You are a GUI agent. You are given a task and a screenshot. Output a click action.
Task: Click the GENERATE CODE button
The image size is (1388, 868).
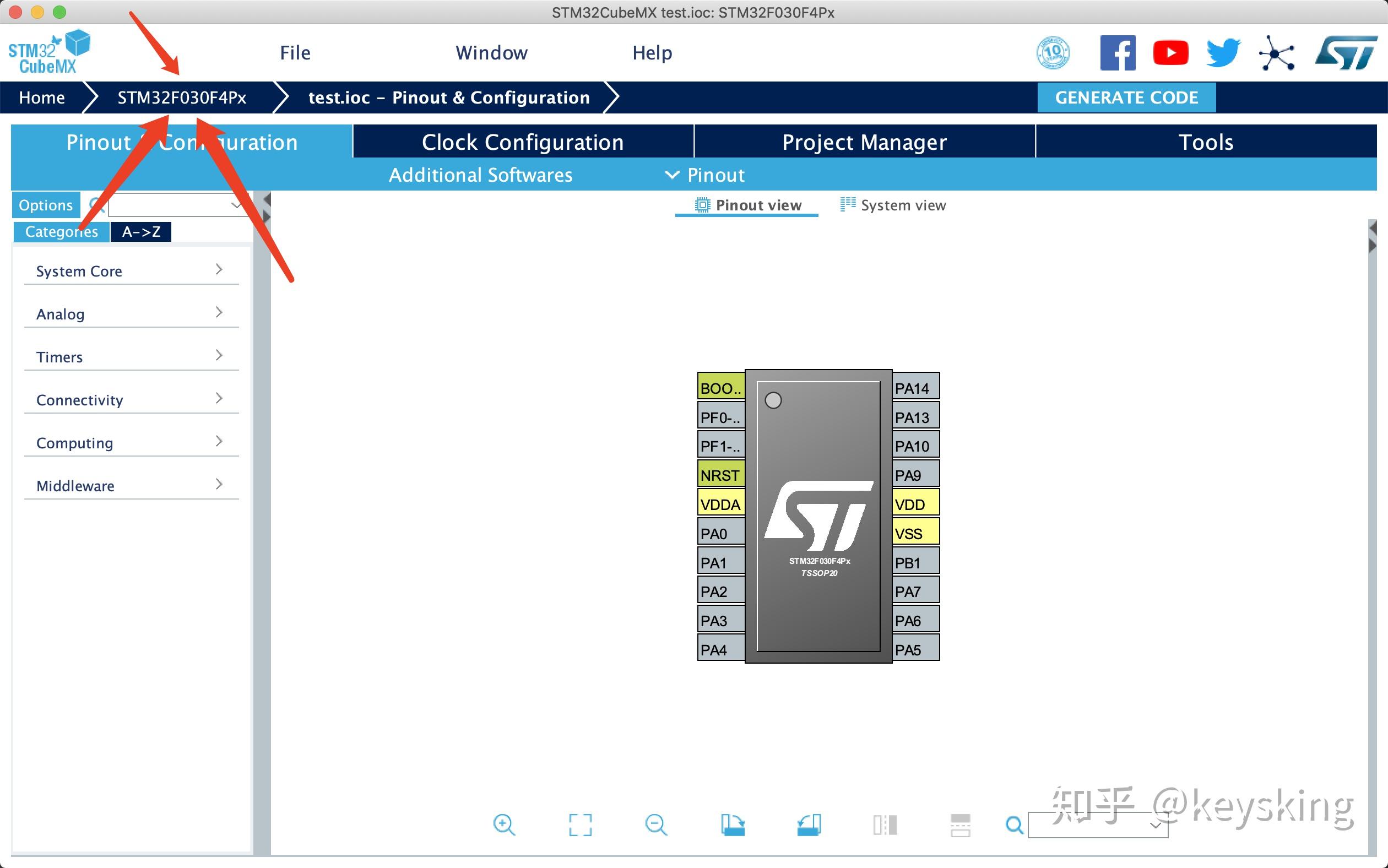[x=1126, y=97]
